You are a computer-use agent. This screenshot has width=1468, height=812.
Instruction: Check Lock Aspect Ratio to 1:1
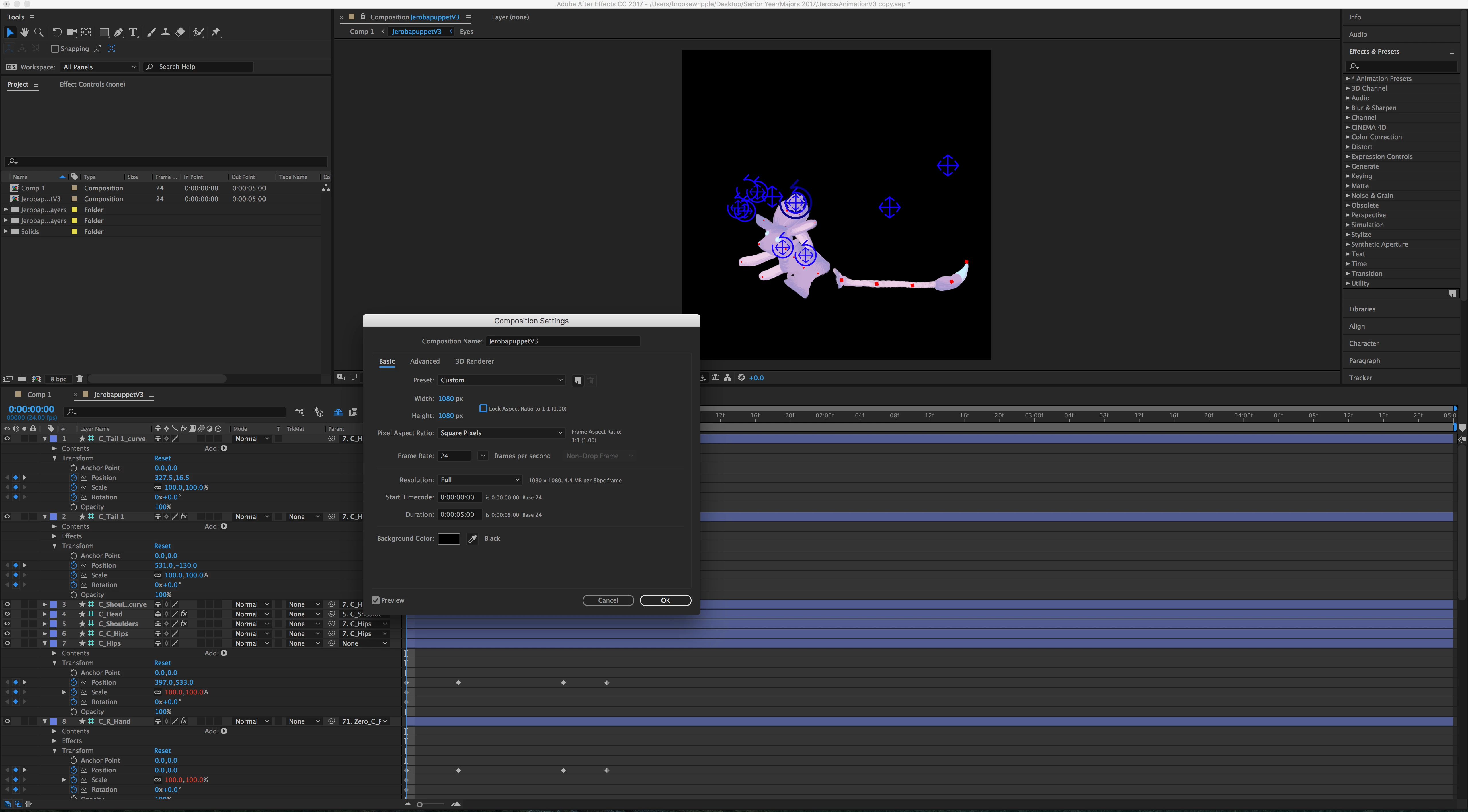pos(483,409)
